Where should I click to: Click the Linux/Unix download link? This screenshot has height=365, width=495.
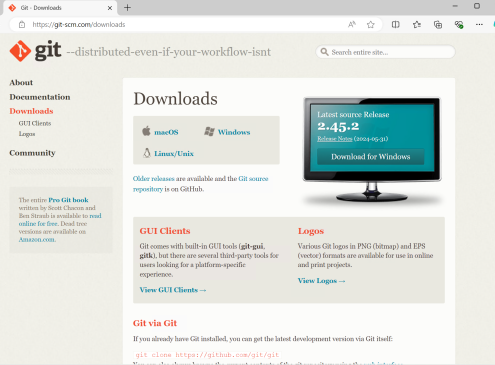tap(174, 153)
